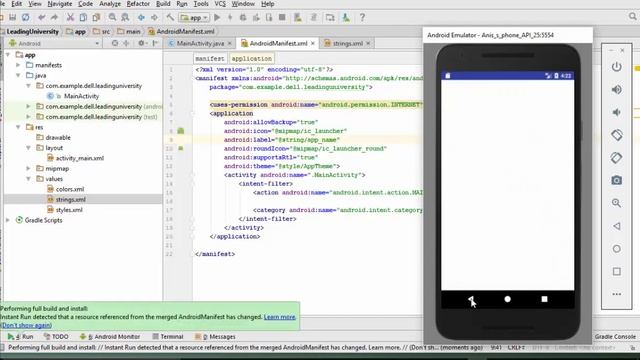Open the Android Monitor tool window
Viewport: 640px width, 360px height.
pyautogui.click(x=110, y=337)
